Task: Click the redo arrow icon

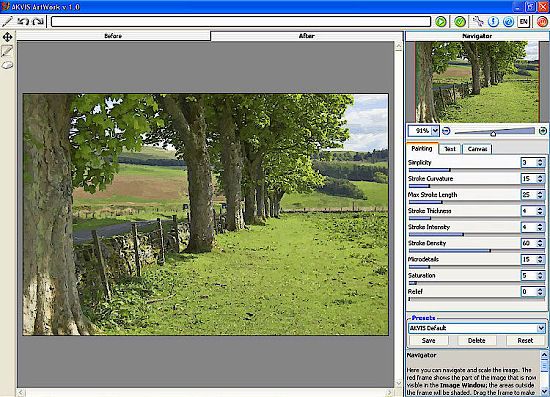Action: pyautogui.click(x=38, y=22)
